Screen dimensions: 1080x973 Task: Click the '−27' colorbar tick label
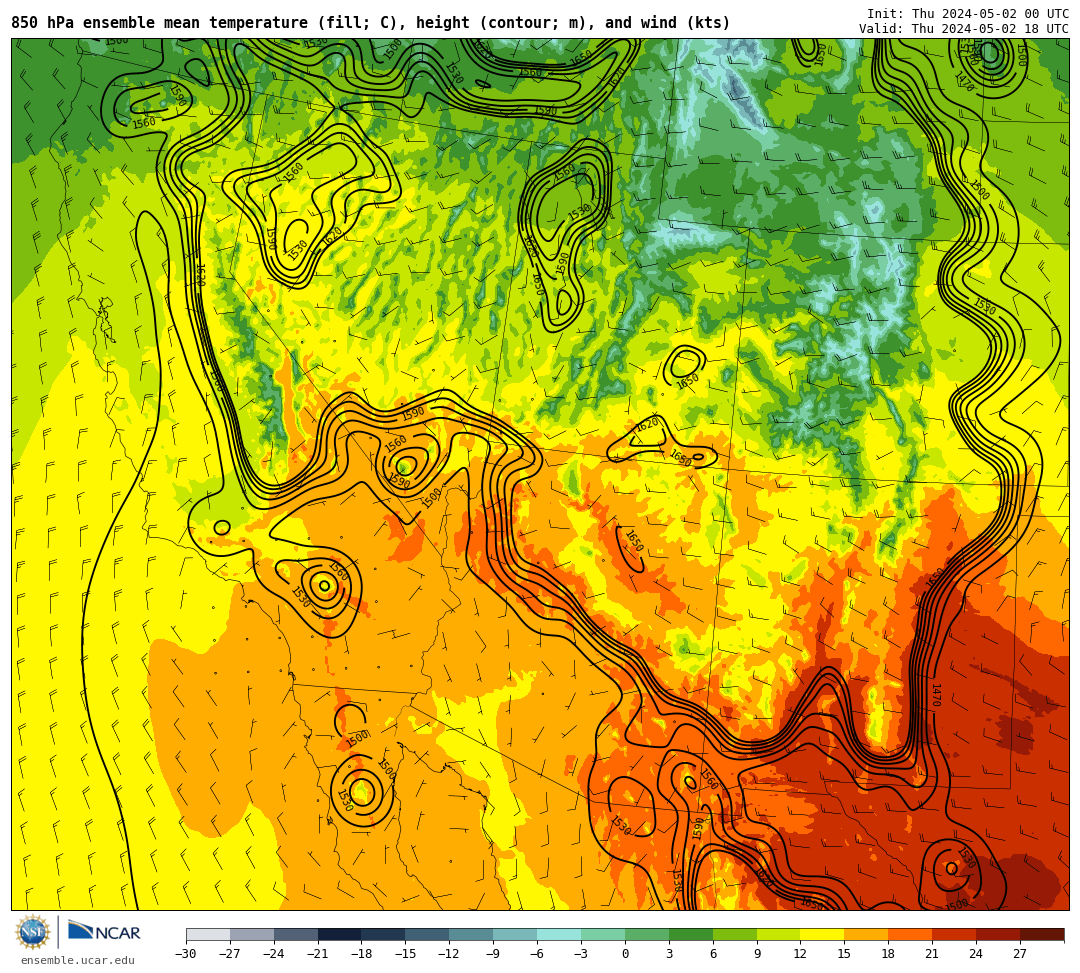[230, 954]
